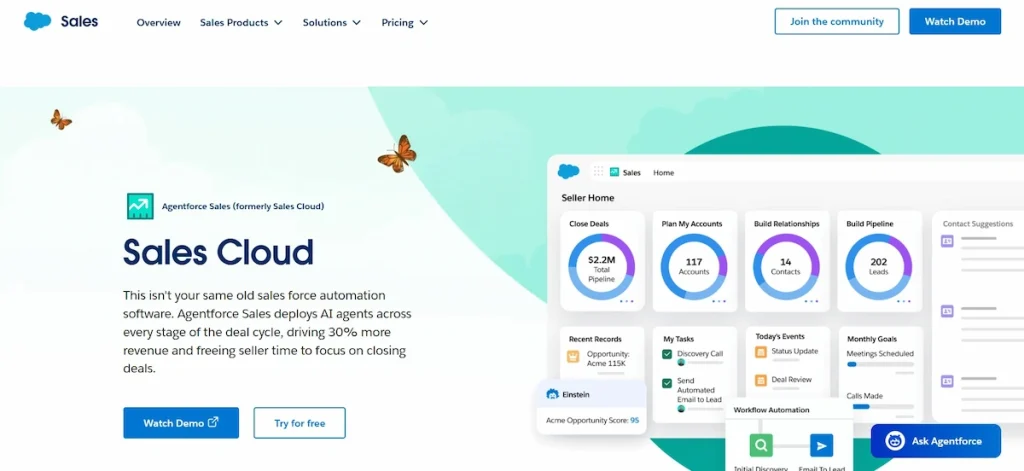Click the Email To Lead send icon
This screenshot has width=1024, height=471.
pyautogui.click(x=822, y=446)
